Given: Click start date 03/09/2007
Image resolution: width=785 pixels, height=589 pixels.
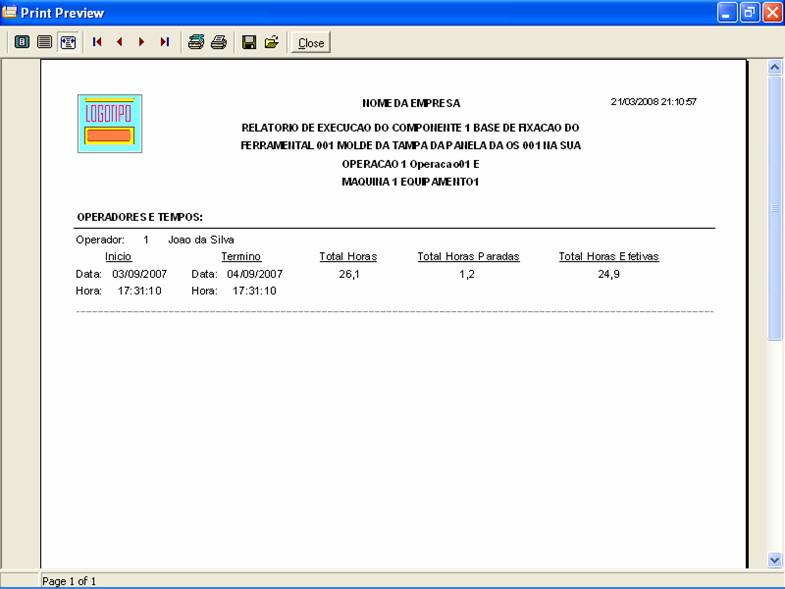Looking at the screenshot, I should tap(140, 274).
